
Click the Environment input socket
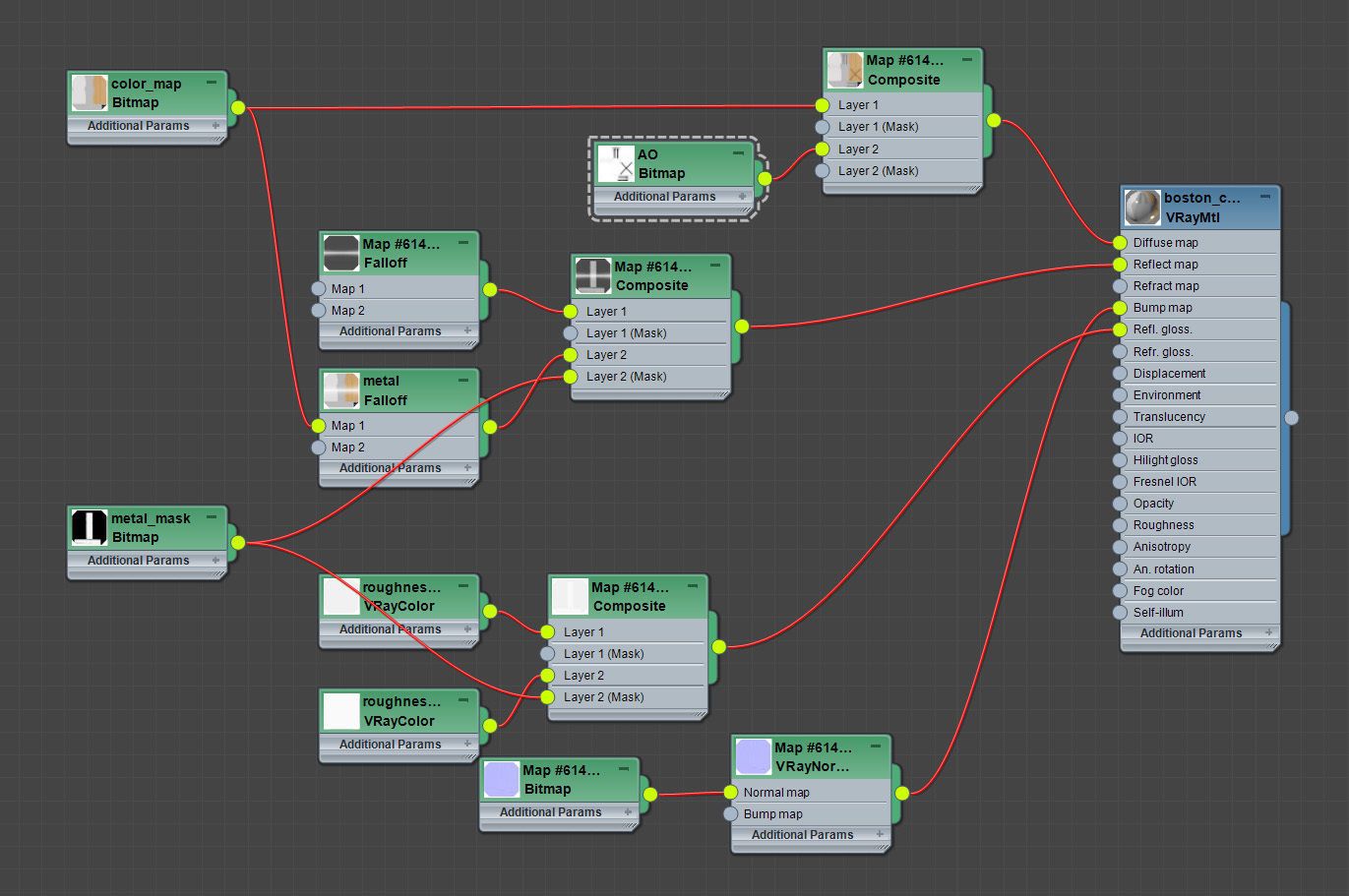(x=1120, y=395)
